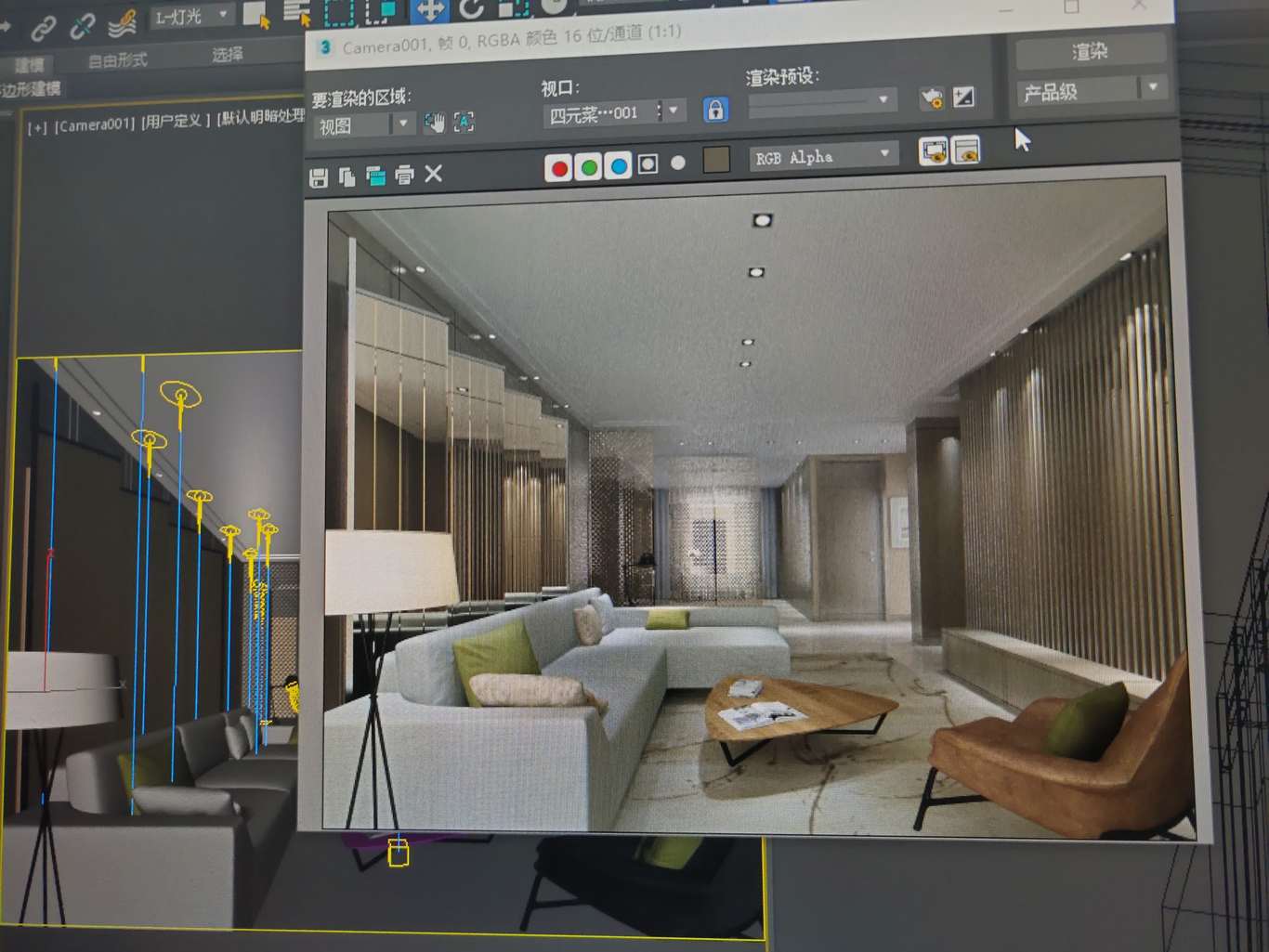
Task: Select the Bind to Space Warp tool
Action: click(x=123, y=23)
